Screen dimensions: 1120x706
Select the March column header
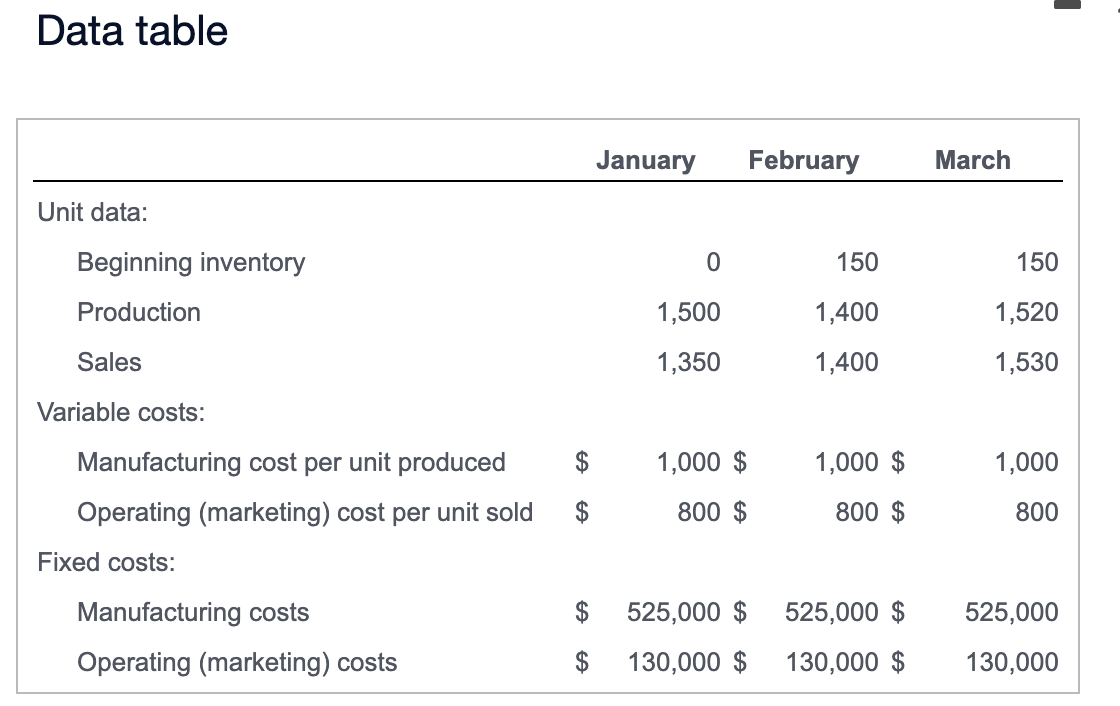972,160
